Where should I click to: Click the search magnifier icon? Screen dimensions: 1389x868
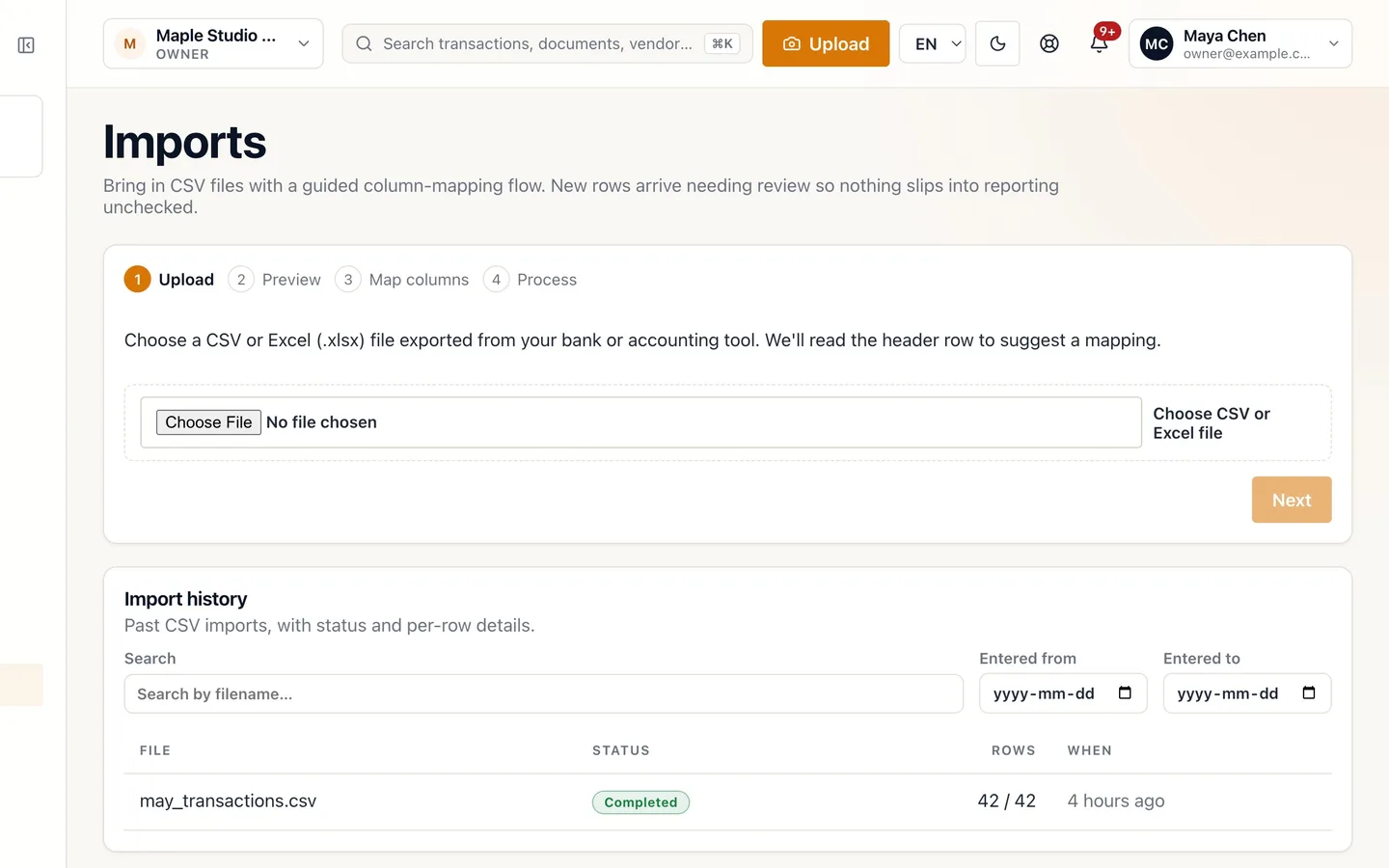point(364,43)
